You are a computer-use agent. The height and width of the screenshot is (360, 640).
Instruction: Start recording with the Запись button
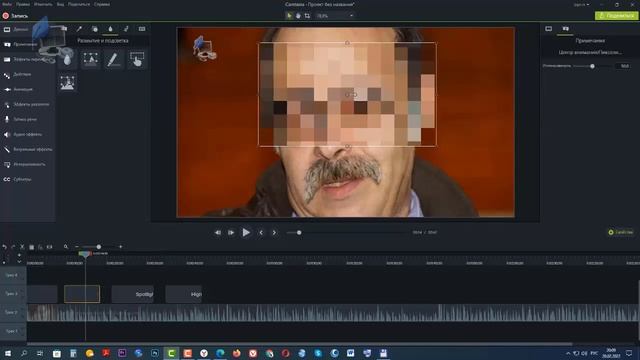tap(15, 16)
